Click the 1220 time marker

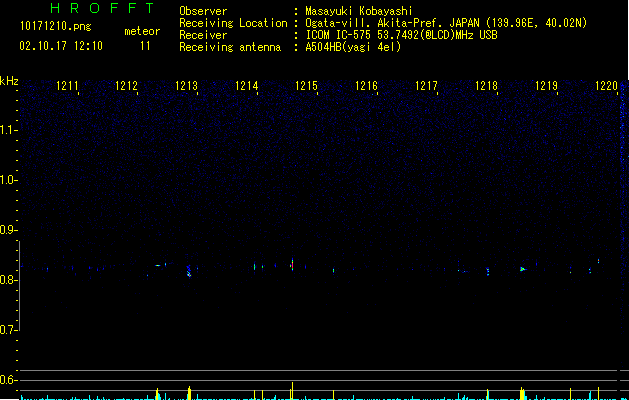(607, 86)
